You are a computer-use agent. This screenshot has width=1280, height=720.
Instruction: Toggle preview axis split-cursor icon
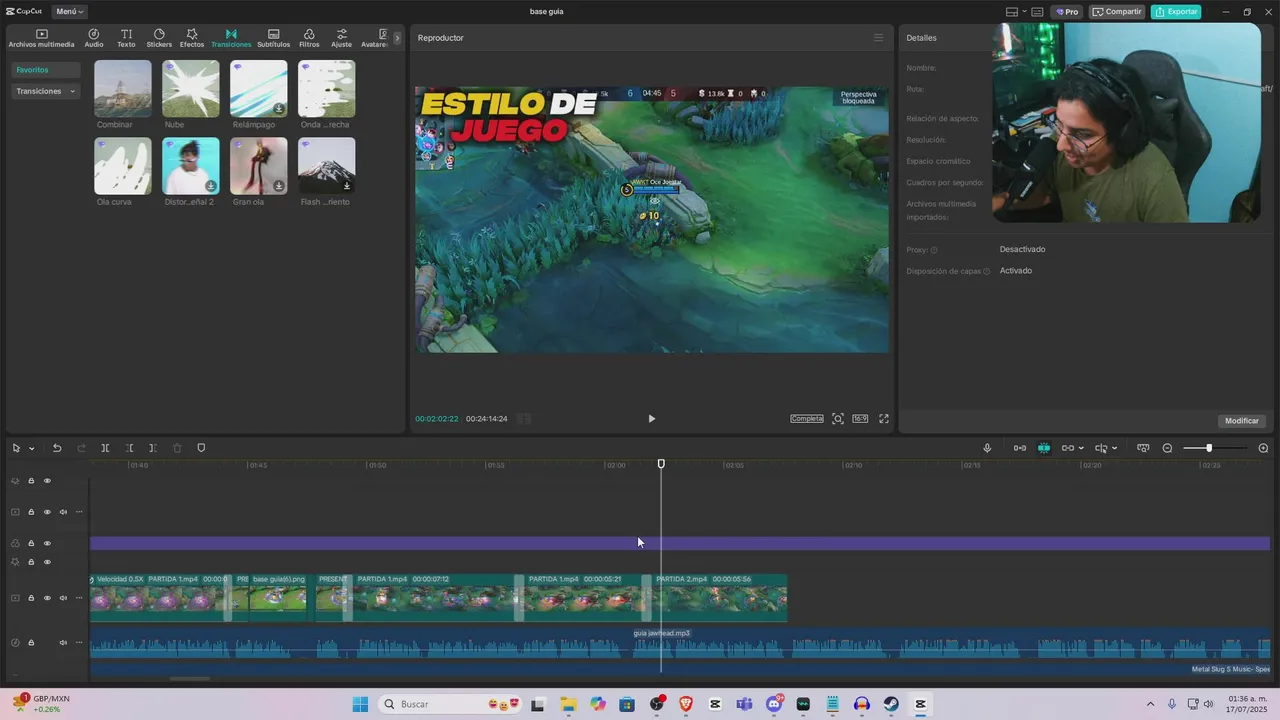(x=1101, y=448)
